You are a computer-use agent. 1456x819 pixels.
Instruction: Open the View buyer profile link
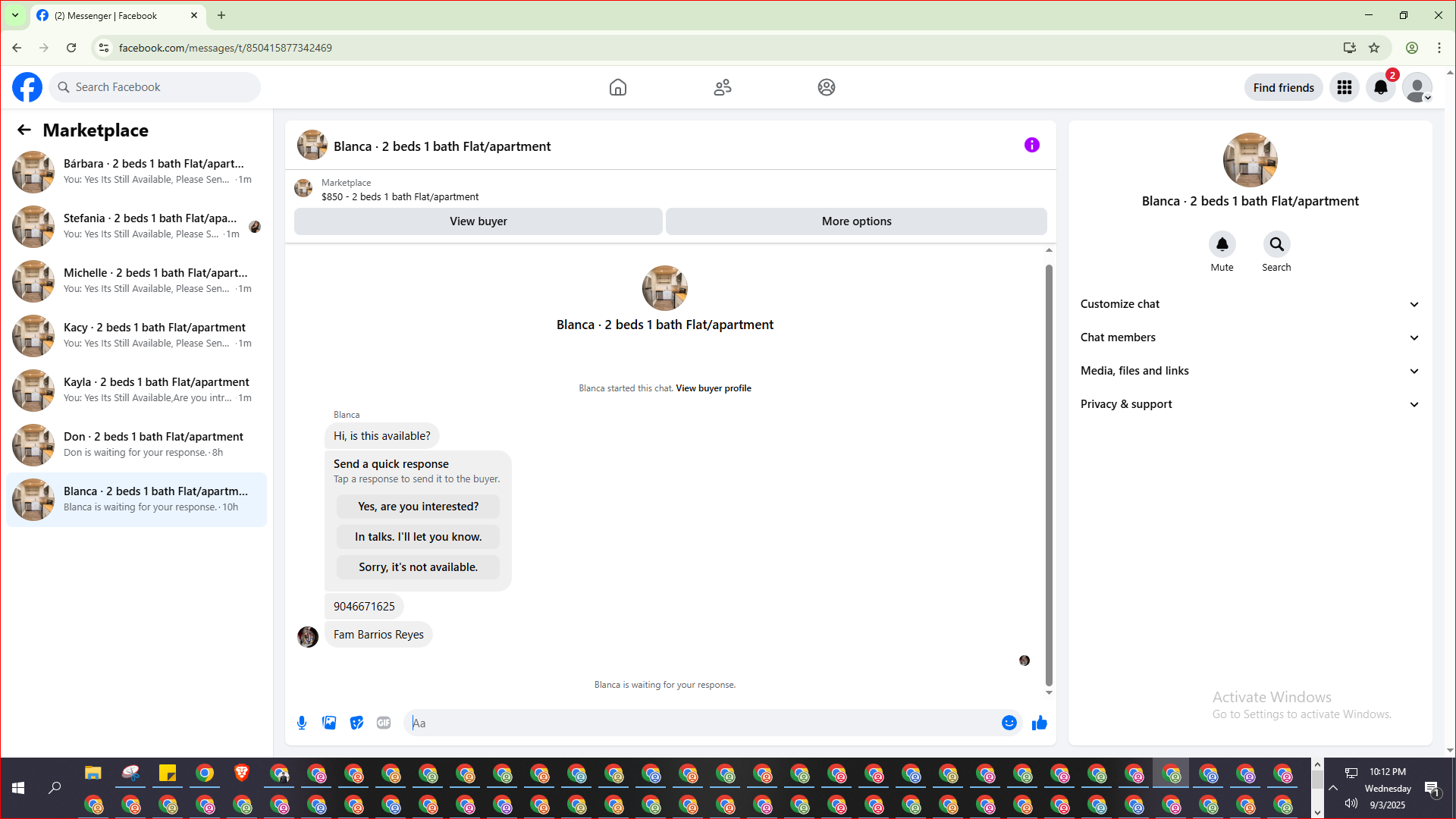714,388
